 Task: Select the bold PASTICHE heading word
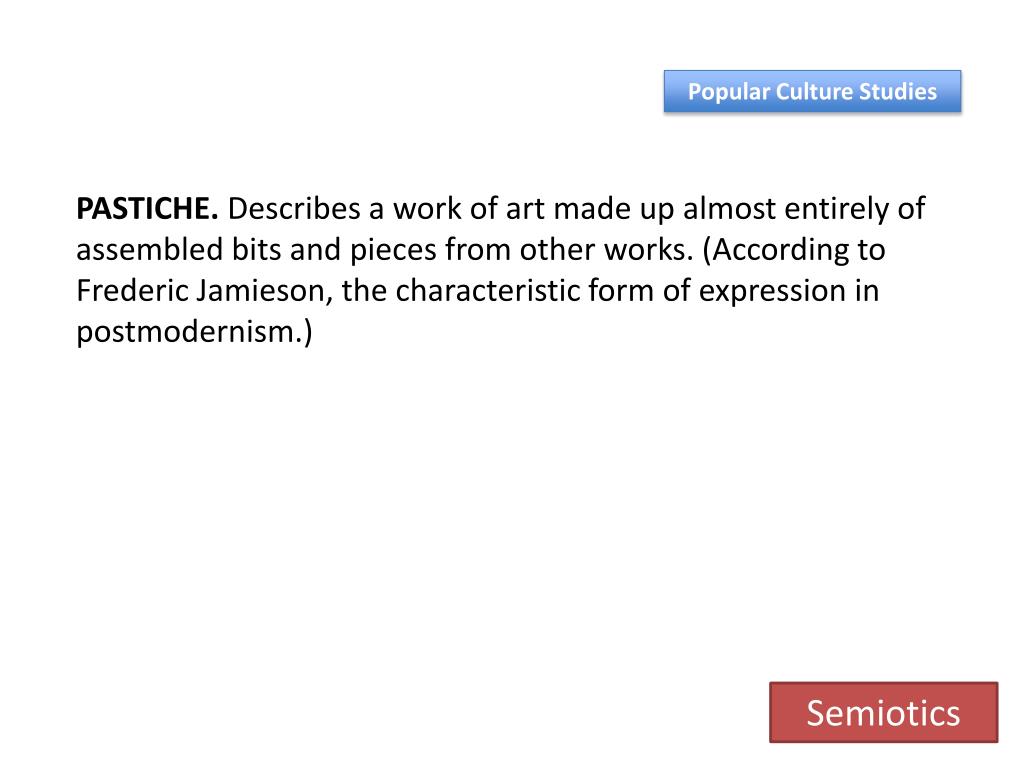point(147,209)
